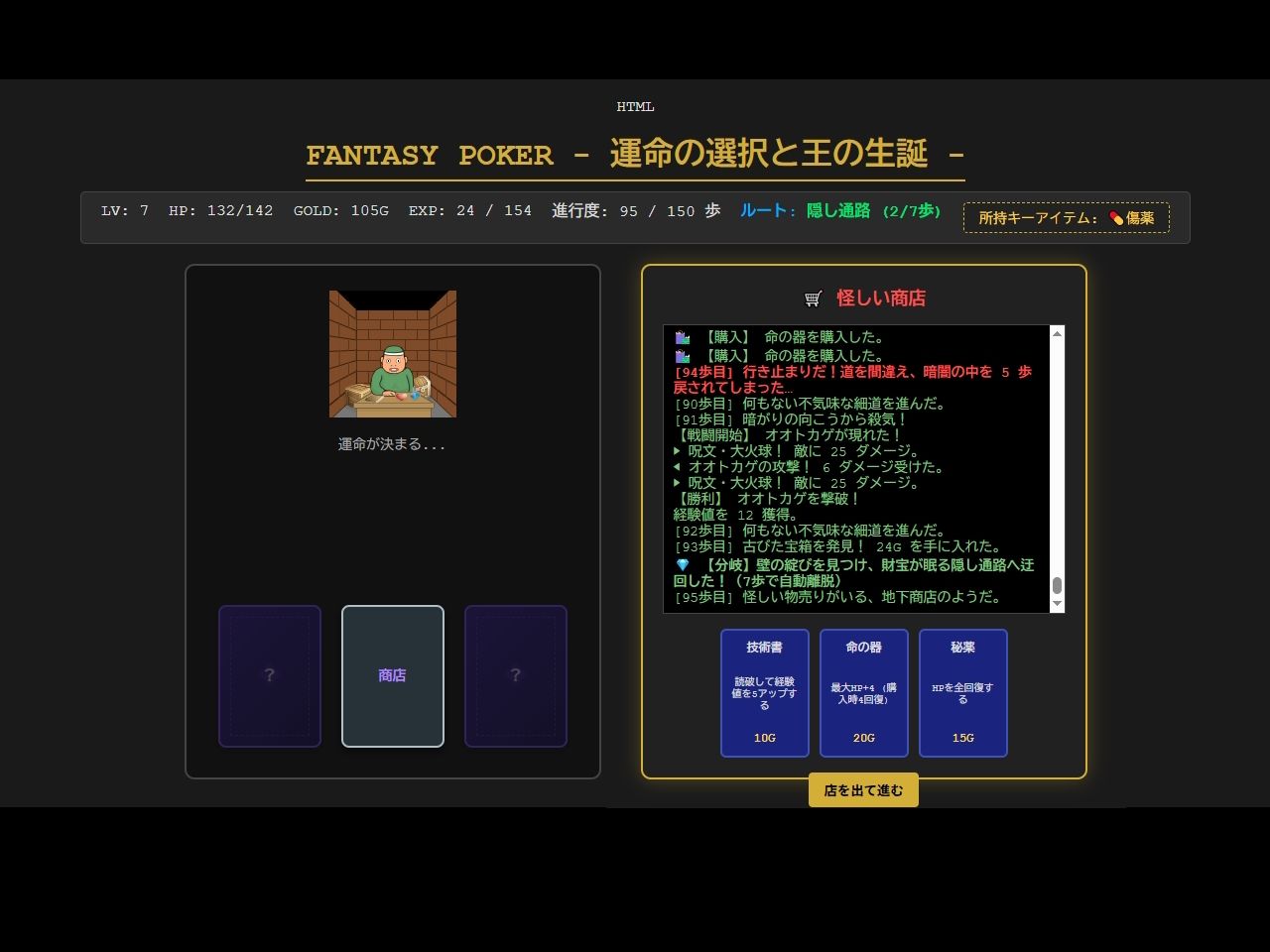1270x952 pixels.
Task: Click the FANTASY POKER game title
Action: tap(635, 155)
